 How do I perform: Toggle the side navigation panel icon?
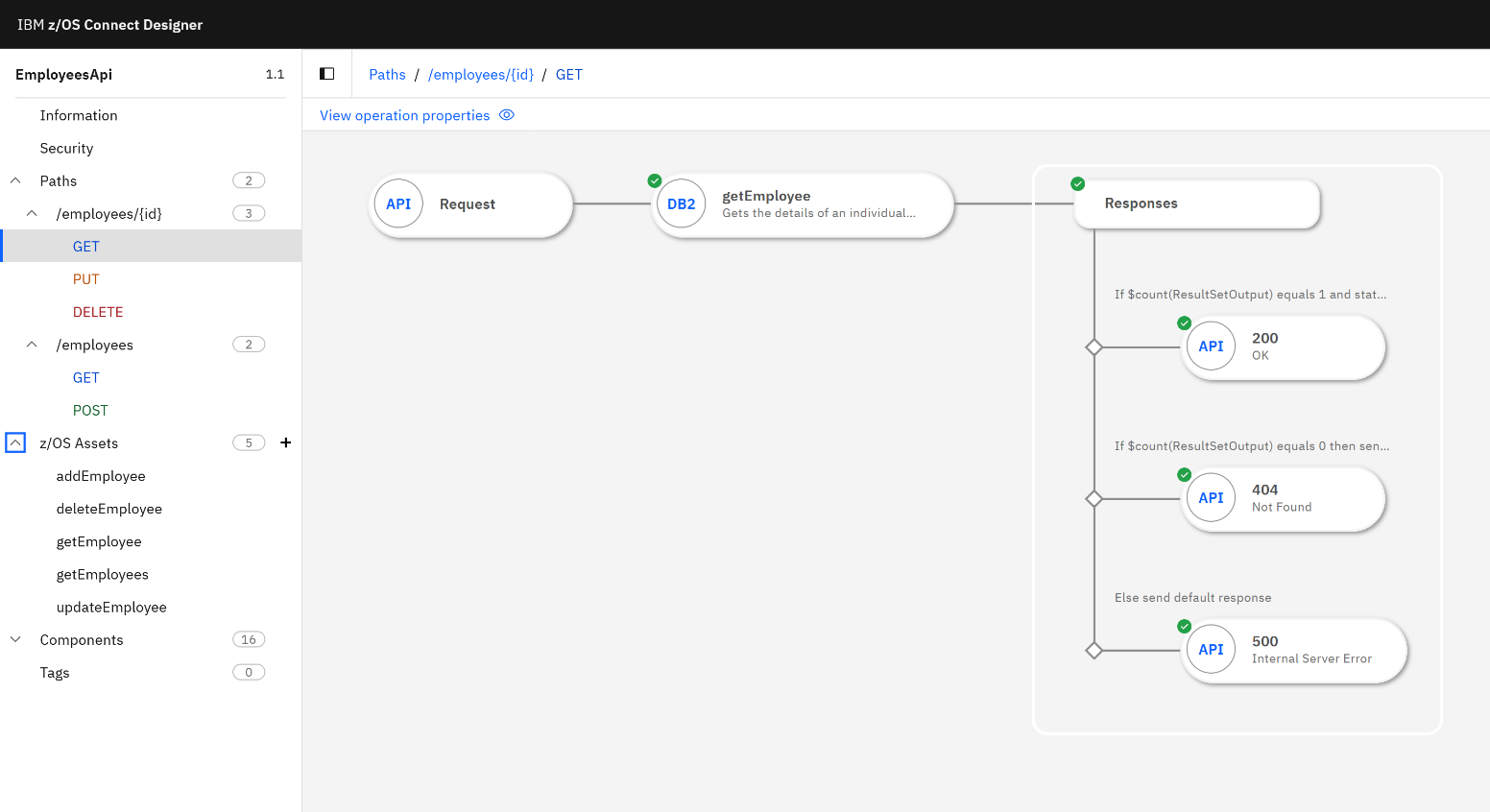click(x=326, y=74)
